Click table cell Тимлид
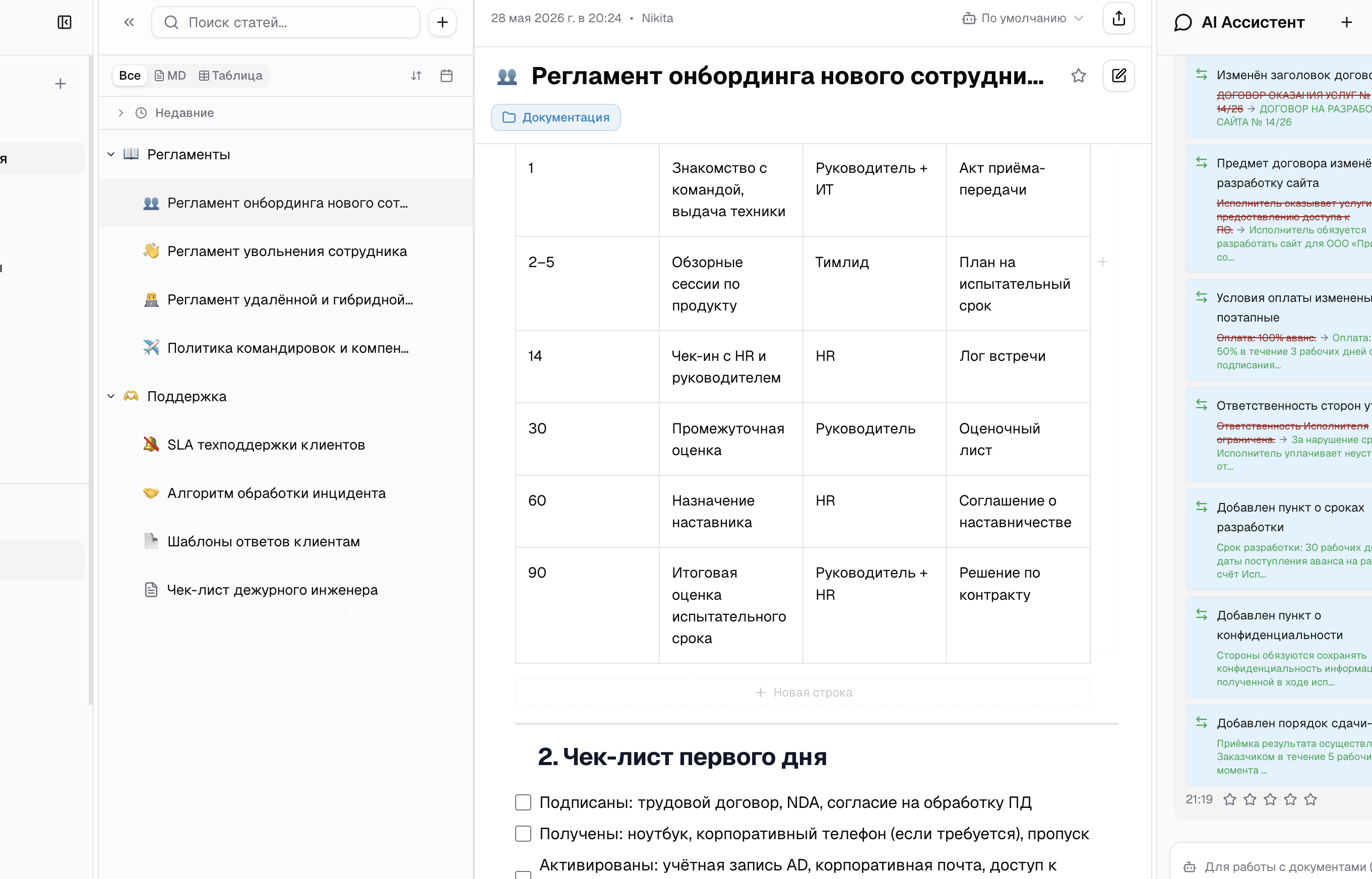The height and width of the screenshot is (879, 1372). click(x=875, y=284)
